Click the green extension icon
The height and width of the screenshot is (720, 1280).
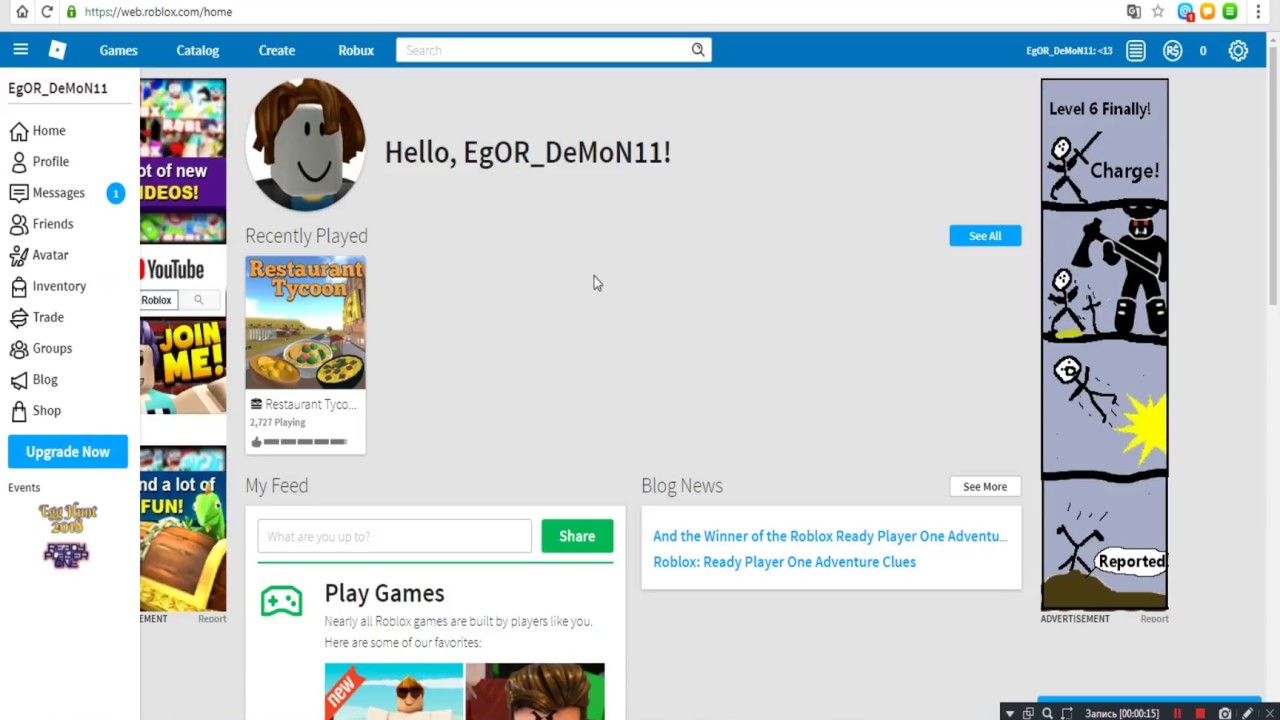tap(1230, 12)
